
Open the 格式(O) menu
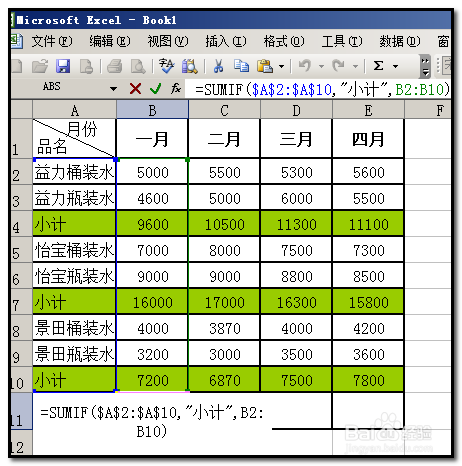point(284,41)
